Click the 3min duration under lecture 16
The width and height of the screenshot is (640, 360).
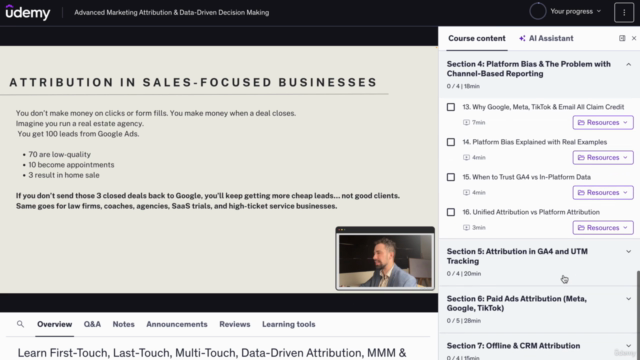point(478,228)
